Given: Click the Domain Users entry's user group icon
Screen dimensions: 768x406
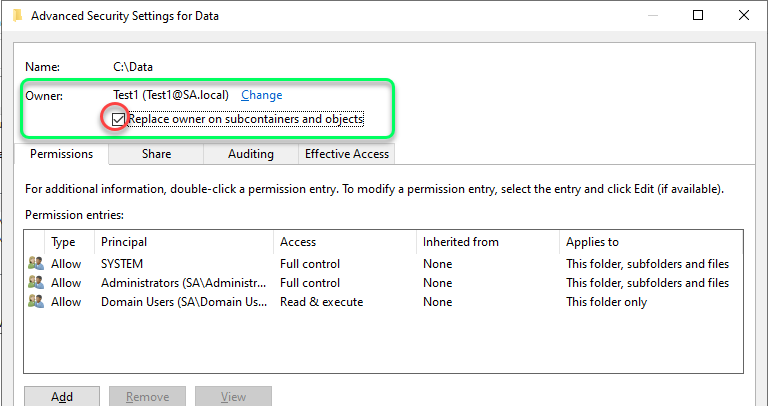Looking at the screenshot, I should (x=36, y=302).
